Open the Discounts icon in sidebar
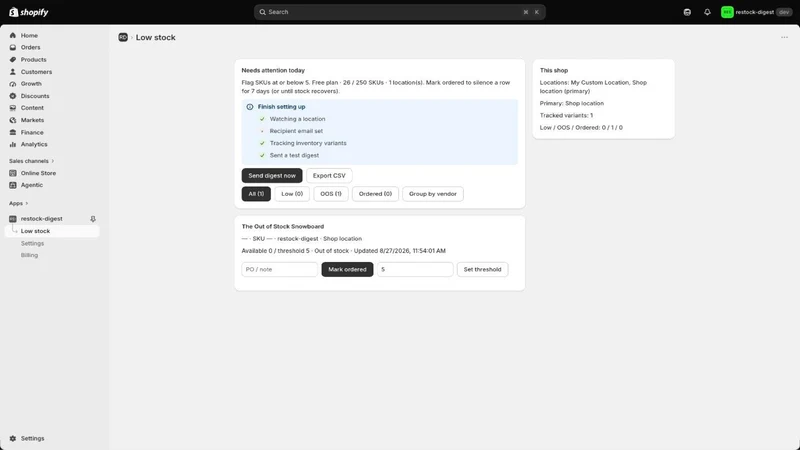The height and width of the screenshot is (450, 800). coord(13,96)
